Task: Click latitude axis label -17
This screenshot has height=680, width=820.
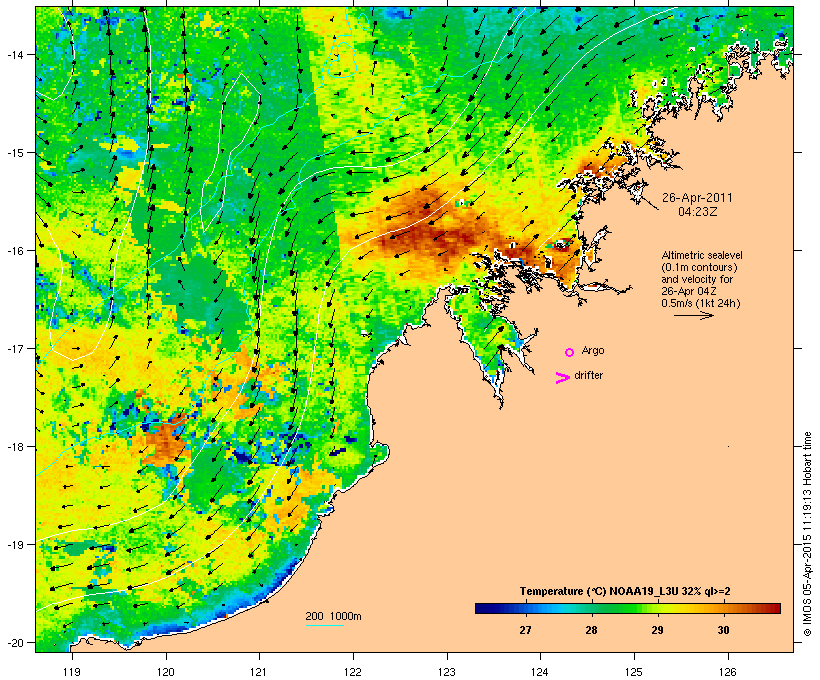Action: [14, 349]
